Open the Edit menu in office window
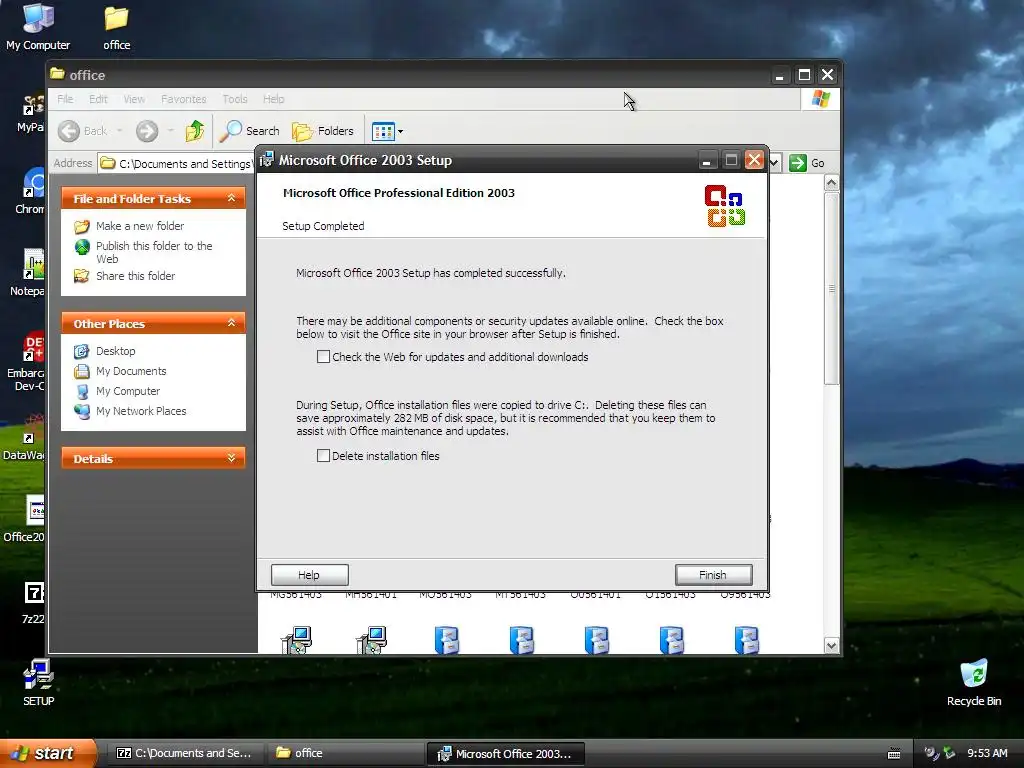The width and height of the screenshot is (1024, 768). coord(98,99)
